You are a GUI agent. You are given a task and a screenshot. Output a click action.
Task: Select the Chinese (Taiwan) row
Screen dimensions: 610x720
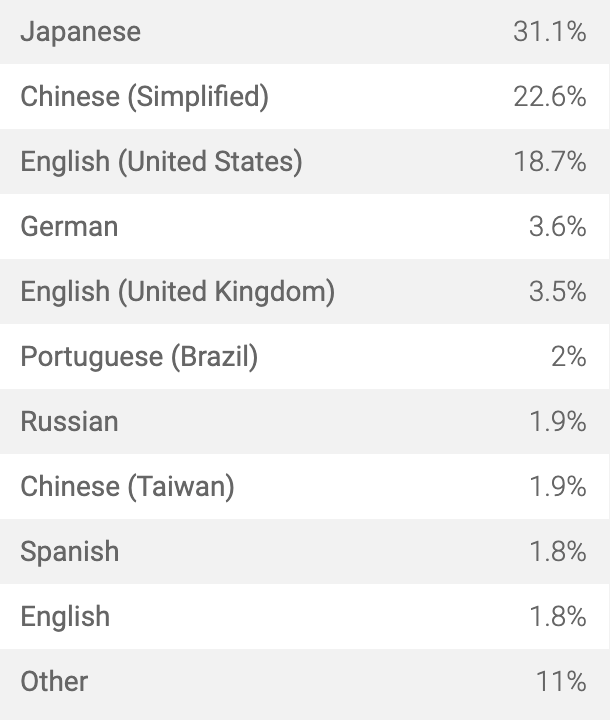pyautogui.click(x=305, y=486)
